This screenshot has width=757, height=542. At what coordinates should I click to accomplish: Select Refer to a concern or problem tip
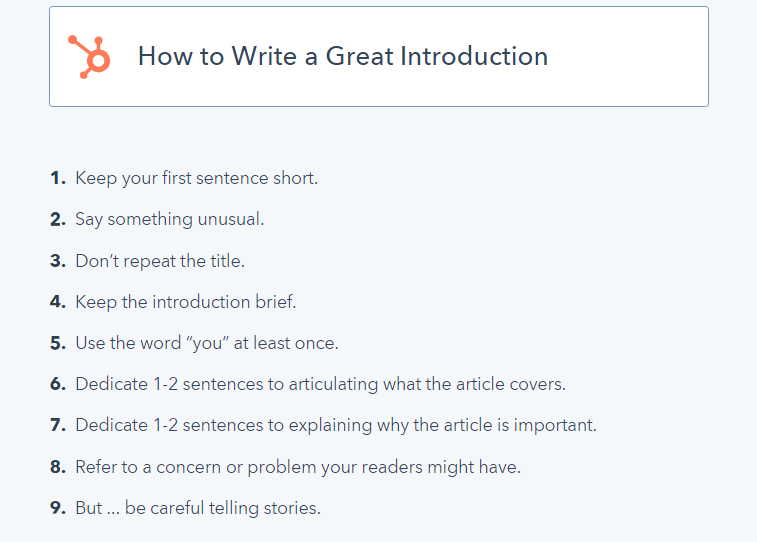point(298,467)
